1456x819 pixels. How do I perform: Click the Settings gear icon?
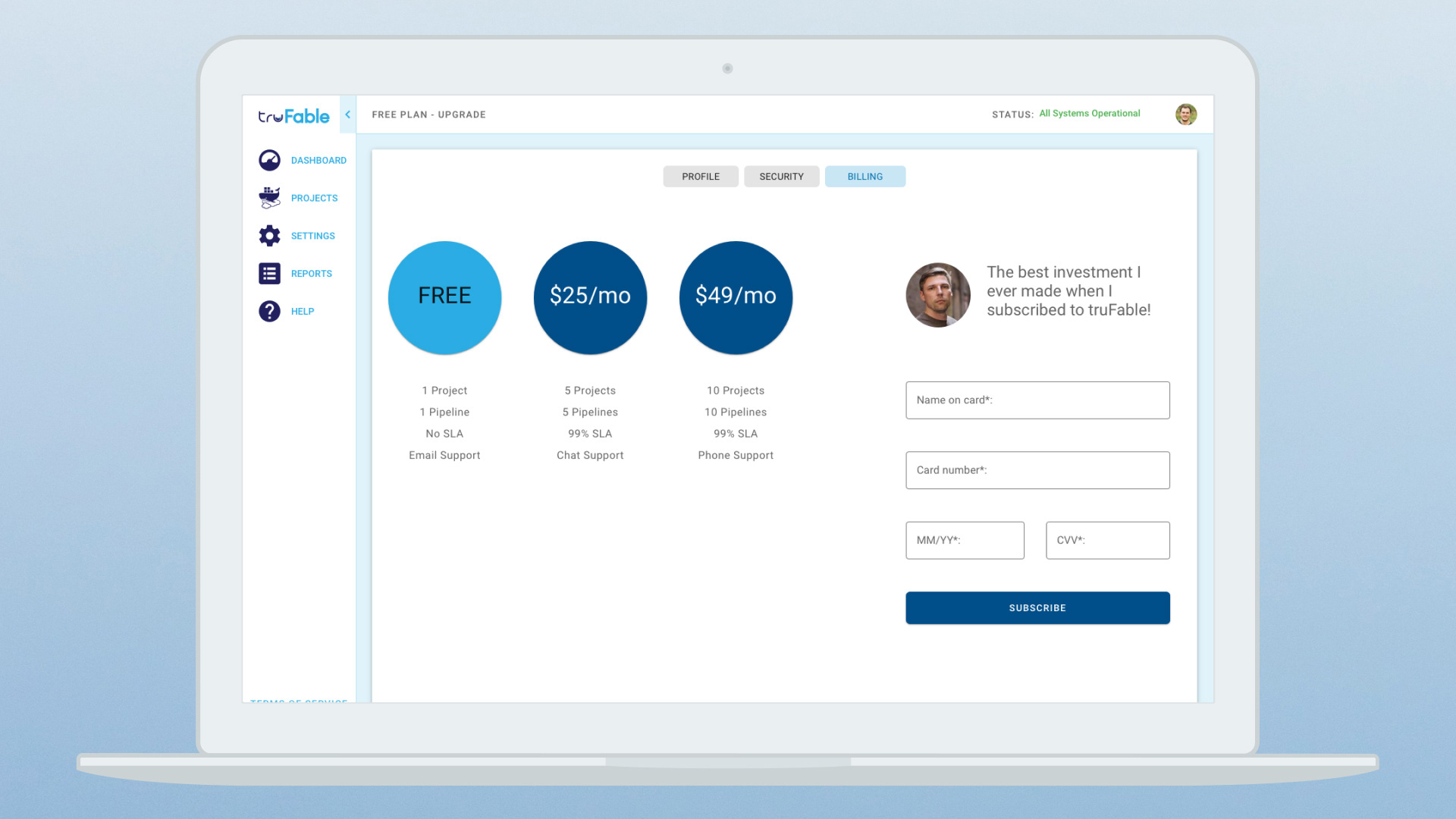click(x=269, y=236)
